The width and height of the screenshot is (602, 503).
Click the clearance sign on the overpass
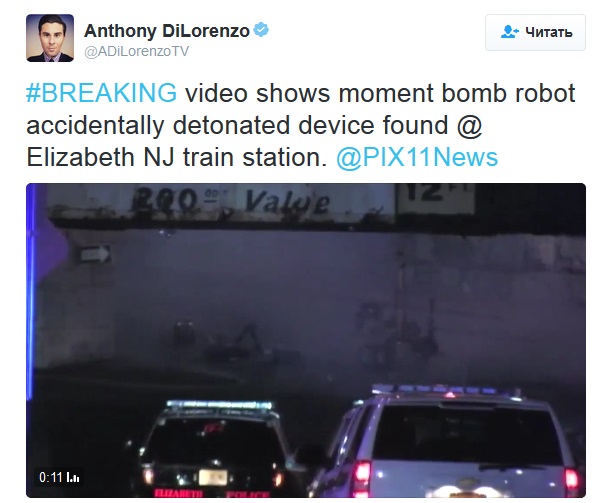tap(436, 198)
